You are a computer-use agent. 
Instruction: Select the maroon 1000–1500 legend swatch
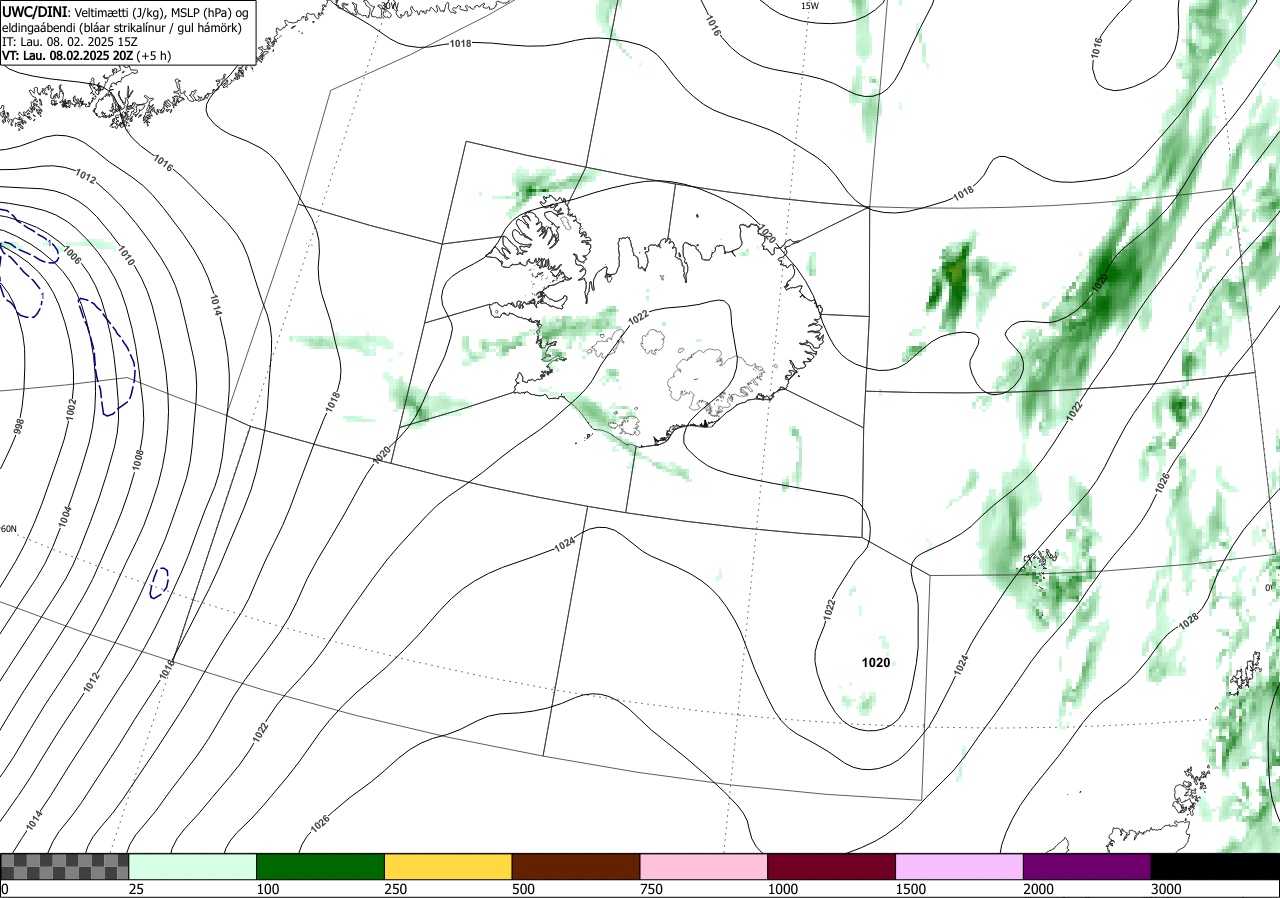832,866
